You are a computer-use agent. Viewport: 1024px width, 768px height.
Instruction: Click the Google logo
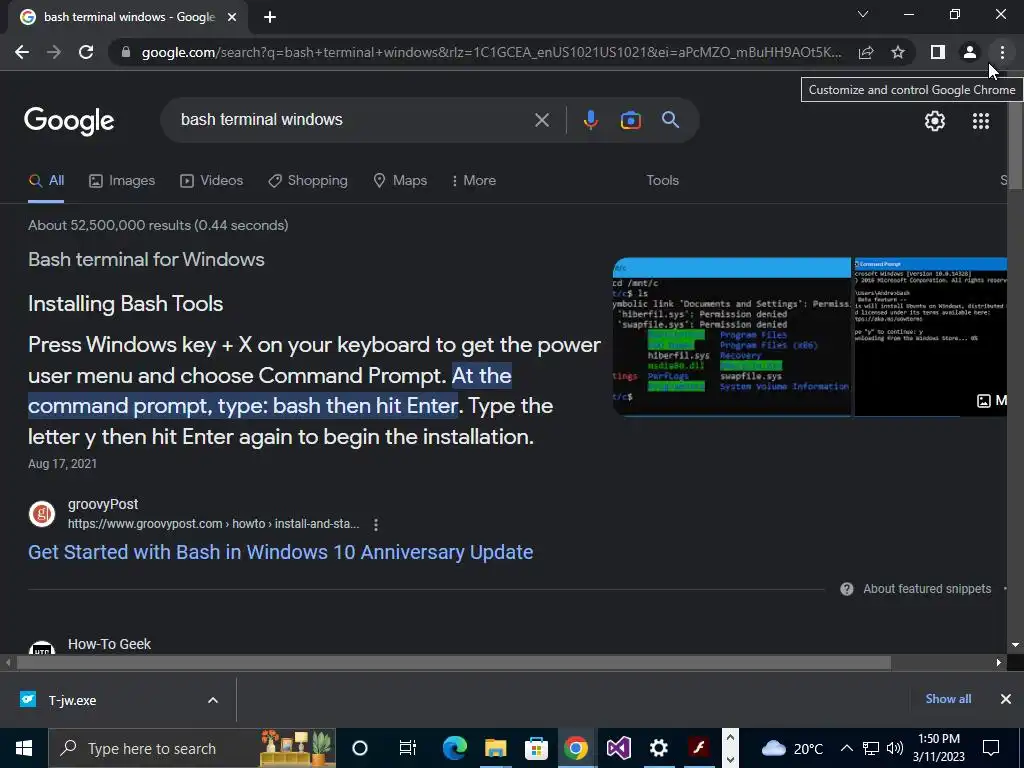tap(69, 121)
